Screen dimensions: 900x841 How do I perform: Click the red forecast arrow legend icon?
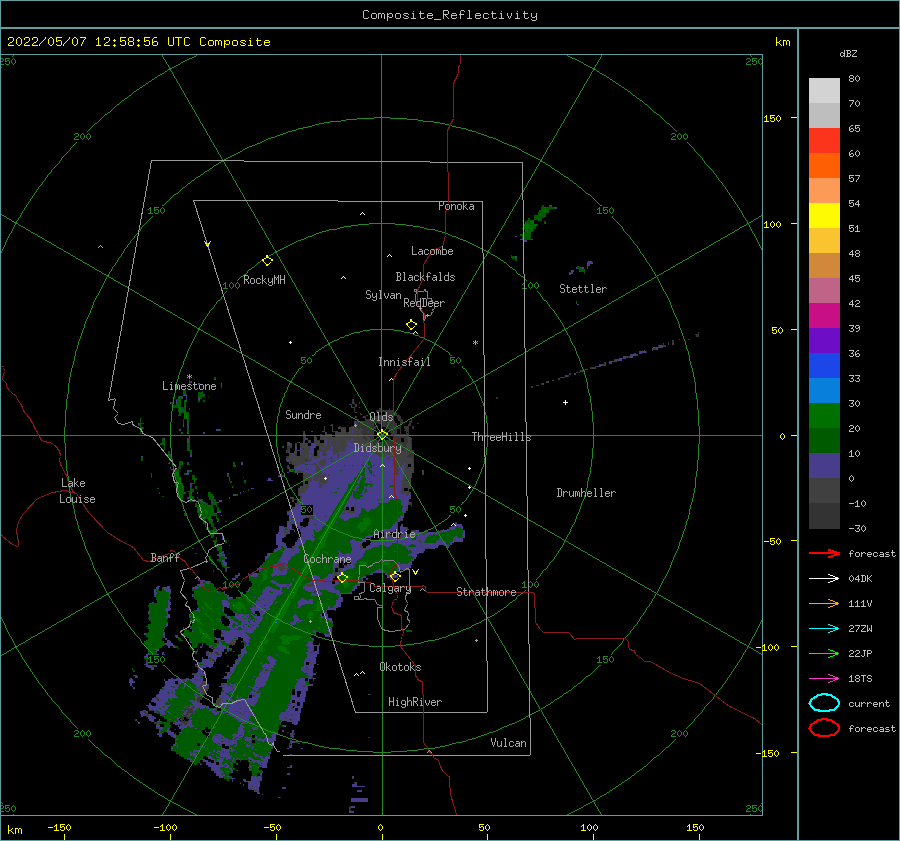click(824, 553)
